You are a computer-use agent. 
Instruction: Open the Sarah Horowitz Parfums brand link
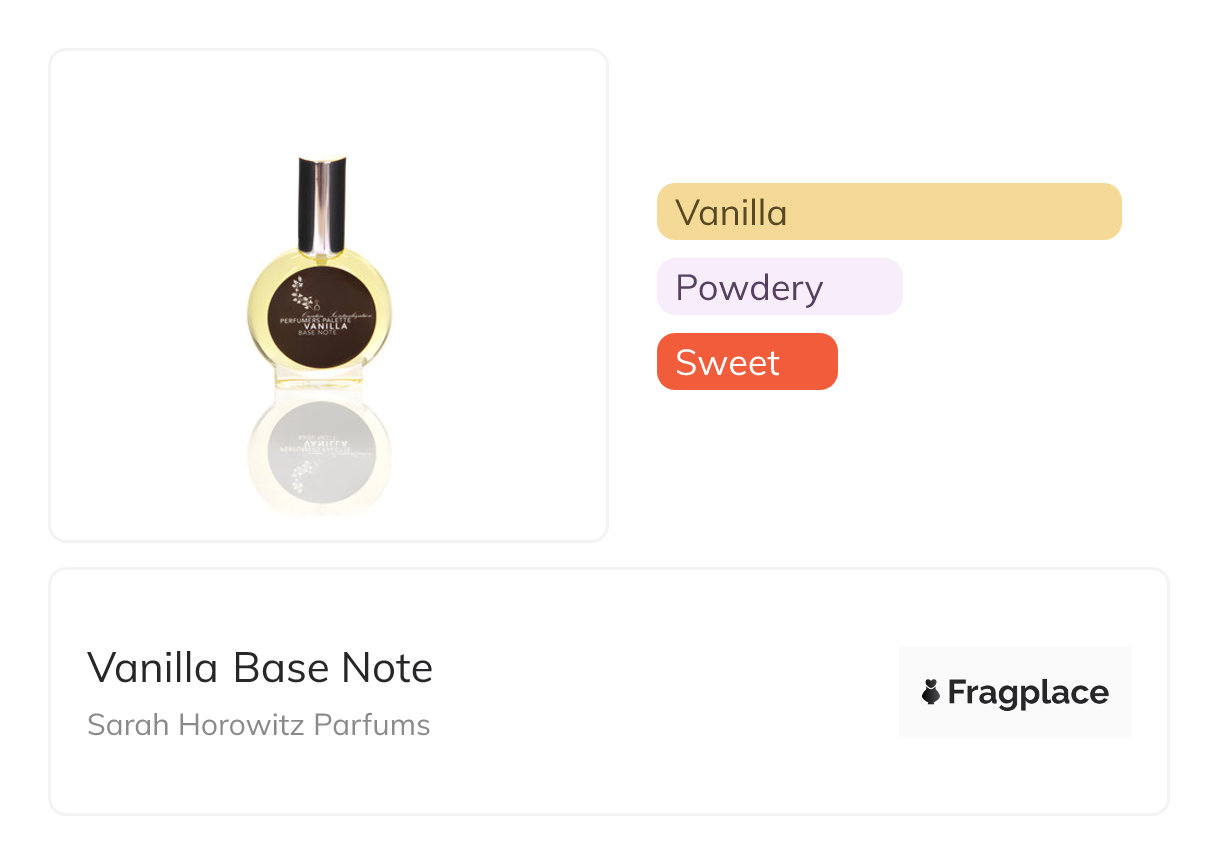(x=258, y=724)
